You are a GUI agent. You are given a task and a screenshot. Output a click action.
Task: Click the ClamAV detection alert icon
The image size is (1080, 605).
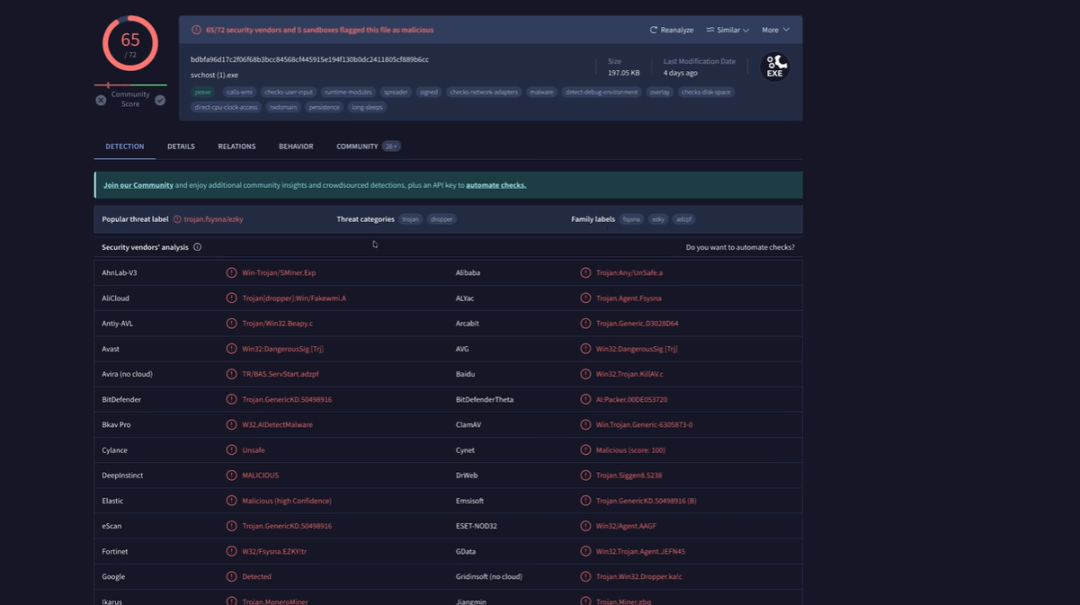585,424
